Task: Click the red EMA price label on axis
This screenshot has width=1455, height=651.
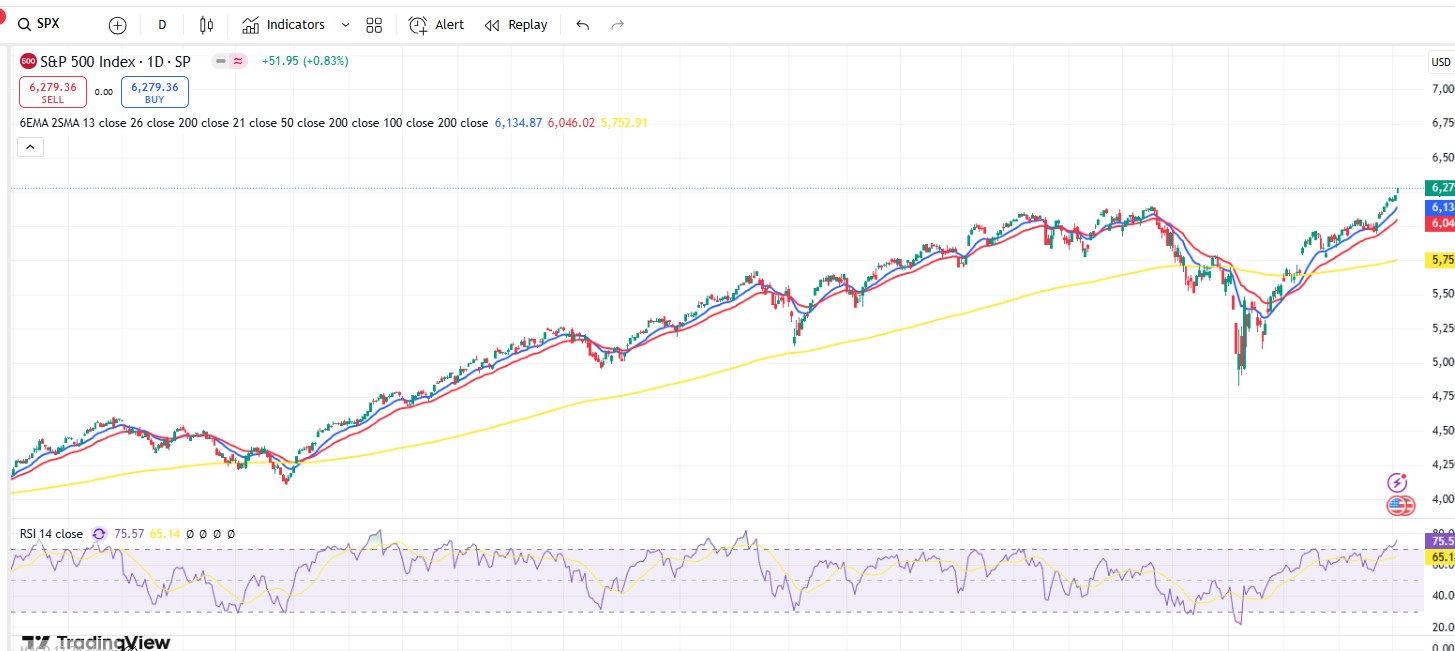Action: (x=1440, y=223)
